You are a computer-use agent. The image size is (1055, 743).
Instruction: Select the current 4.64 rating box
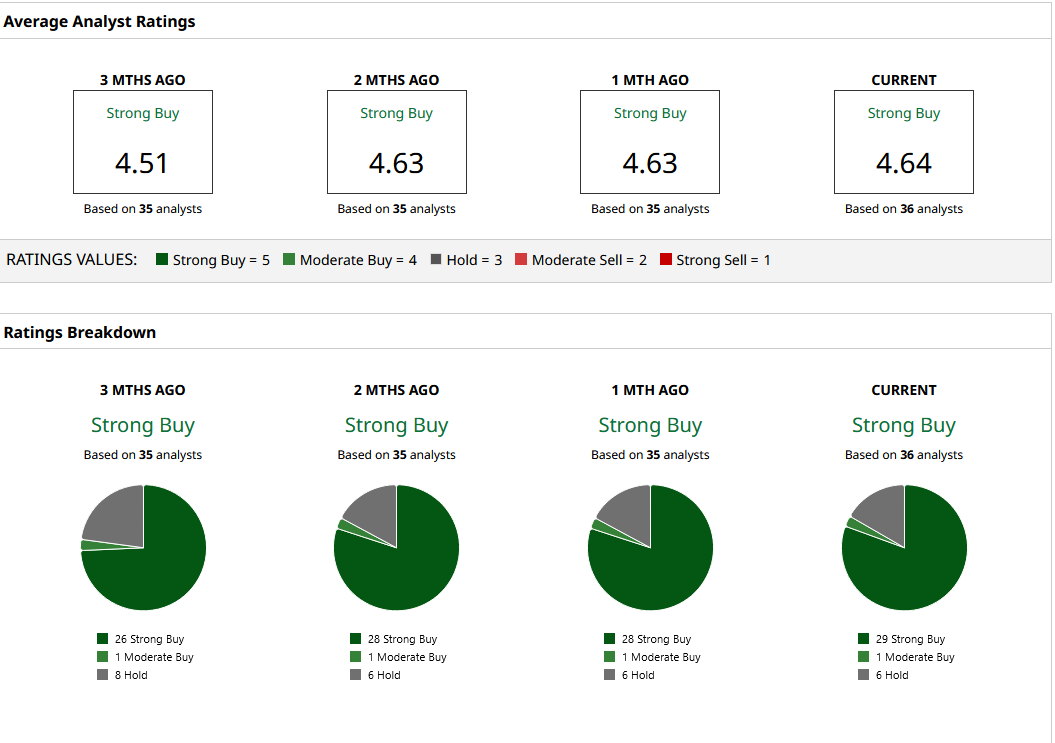904,142
